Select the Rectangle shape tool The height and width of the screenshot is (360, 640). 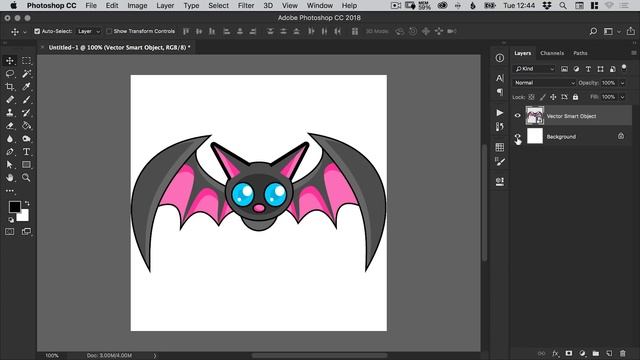[x=26, y=165]
